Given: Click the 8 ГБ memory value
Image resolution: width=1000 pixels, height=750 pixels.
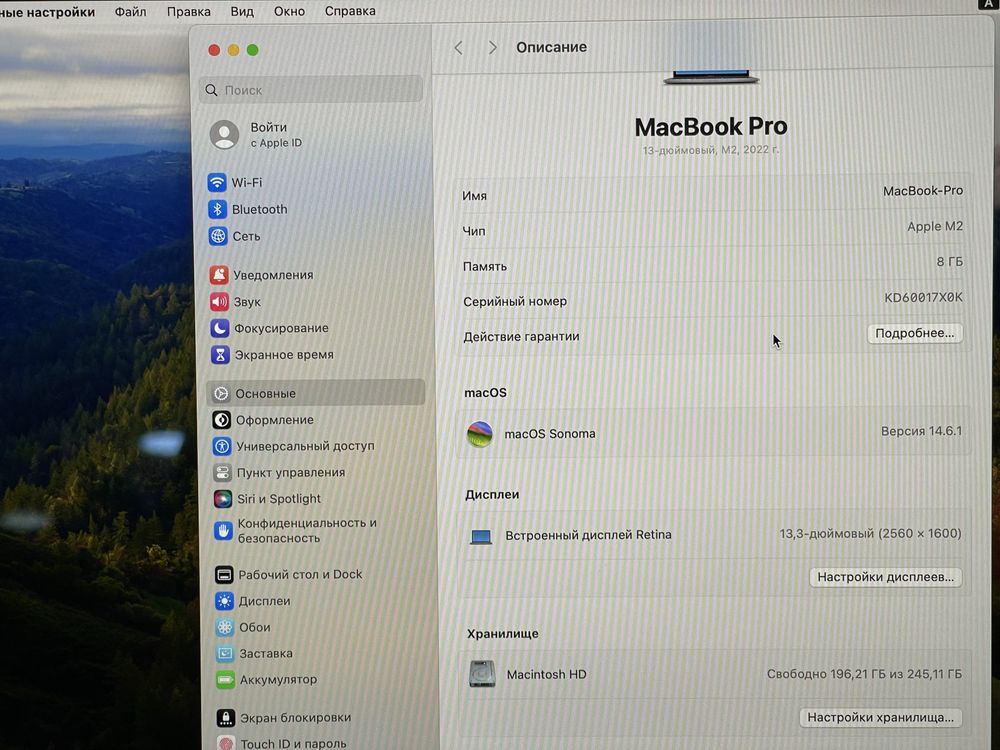Looking at the screenshot, I should tap(950, 261).
